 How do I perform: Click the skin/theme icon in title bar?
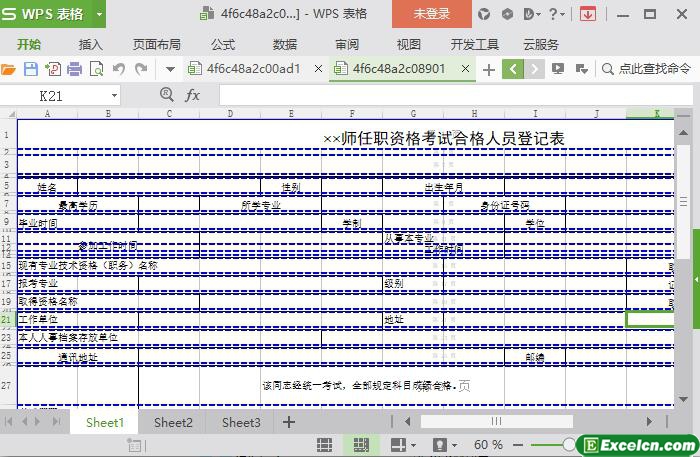tap(484, 14)
